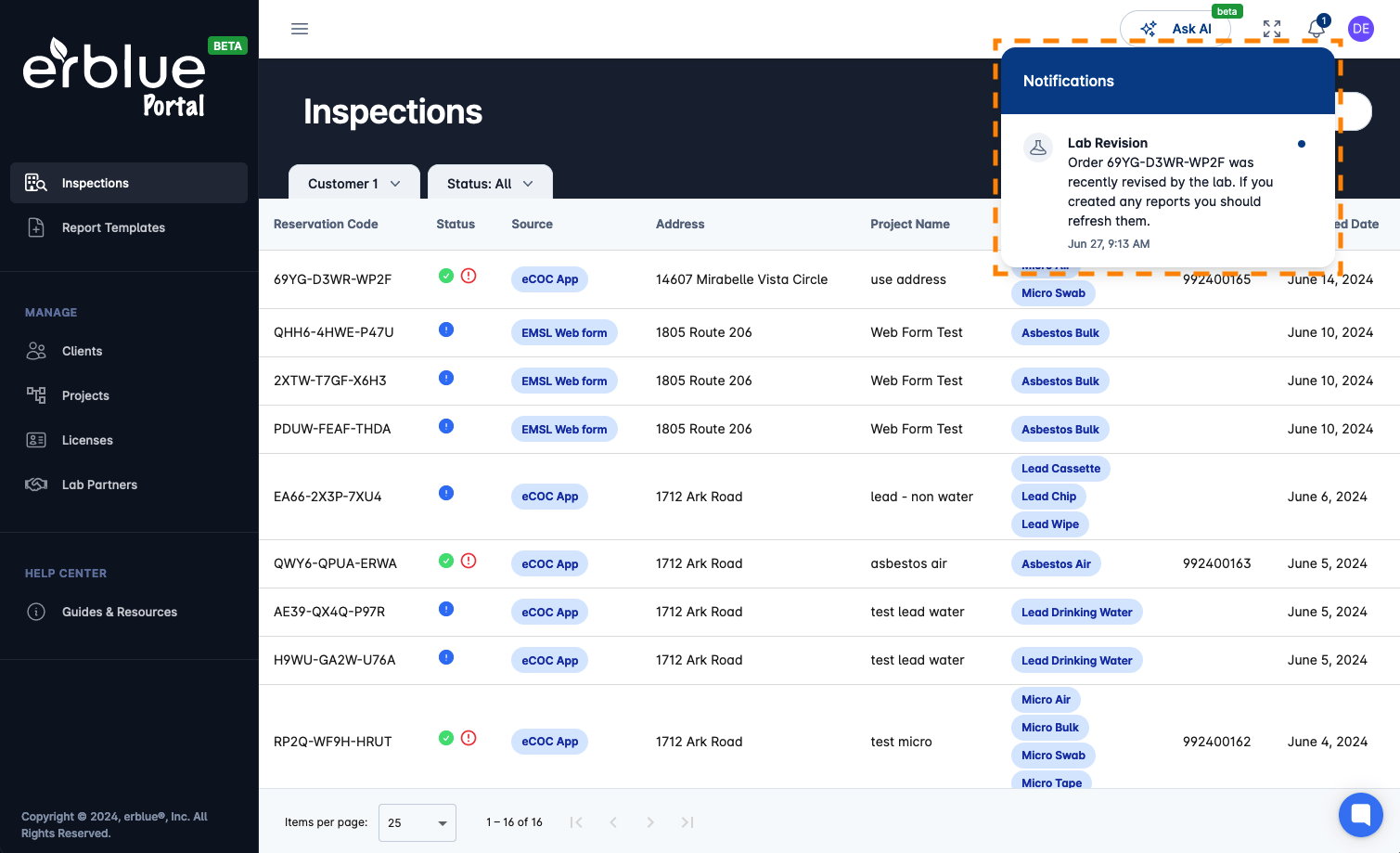Screen dimensions: 1400x853
Task: Click Lead Drinking Water tag on AE39-QX4Q-P97R
Action: [x=1076, y=613]
